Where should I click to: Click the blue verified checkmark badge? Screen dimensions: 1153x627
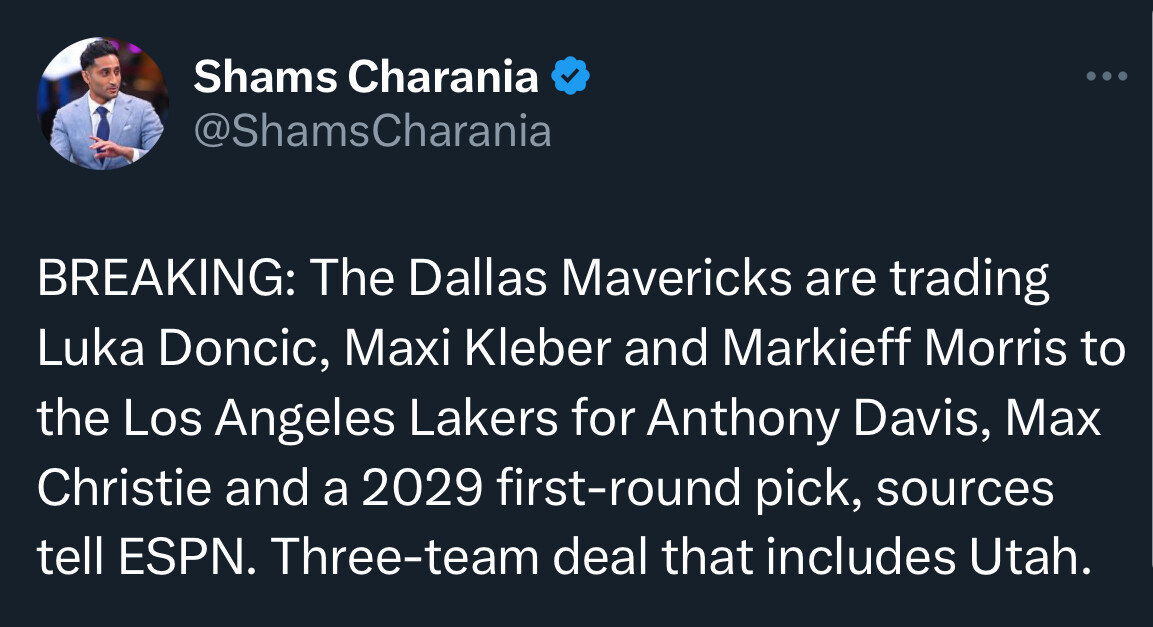571,76
